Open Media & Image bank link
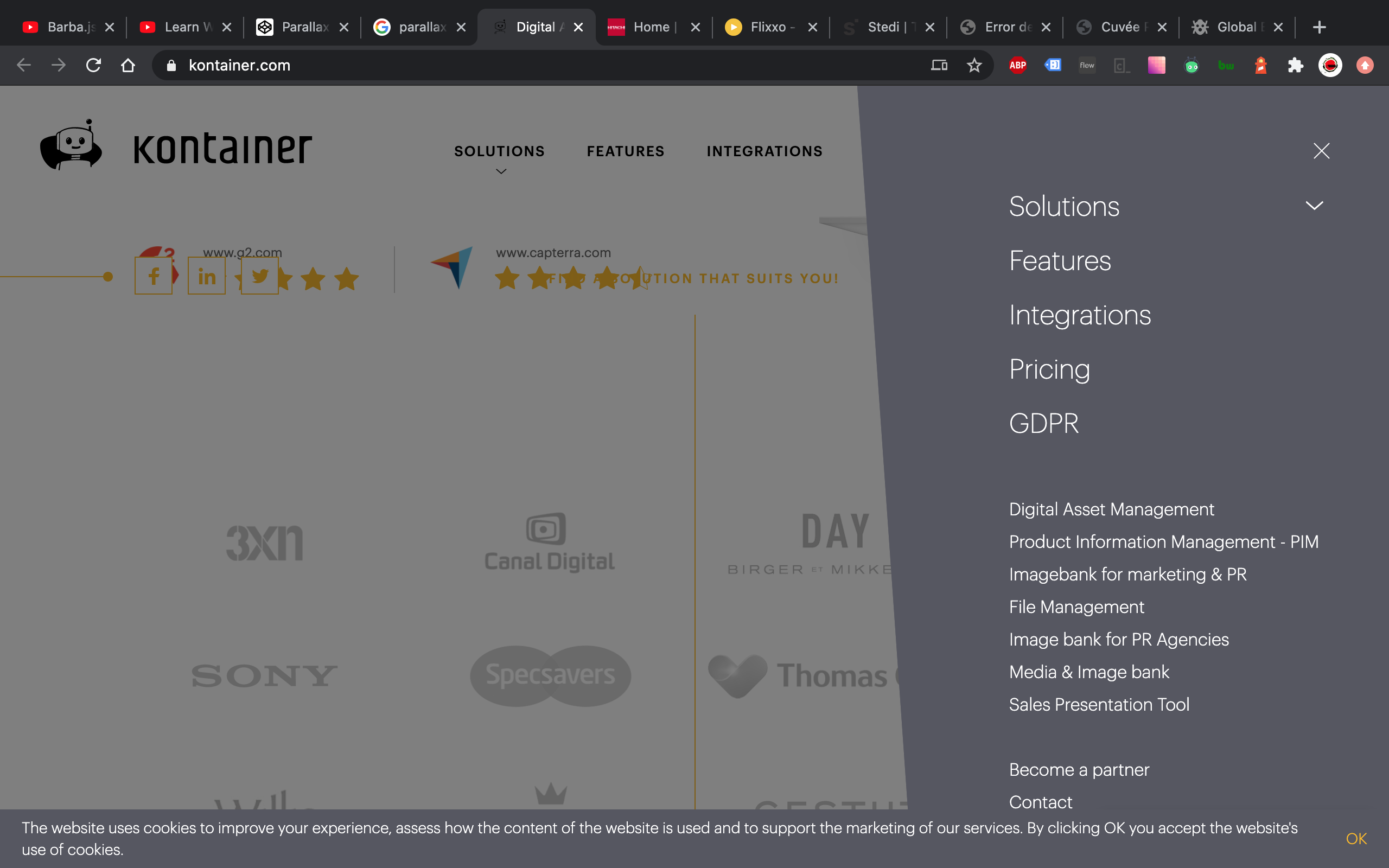 coord(1089,672)
